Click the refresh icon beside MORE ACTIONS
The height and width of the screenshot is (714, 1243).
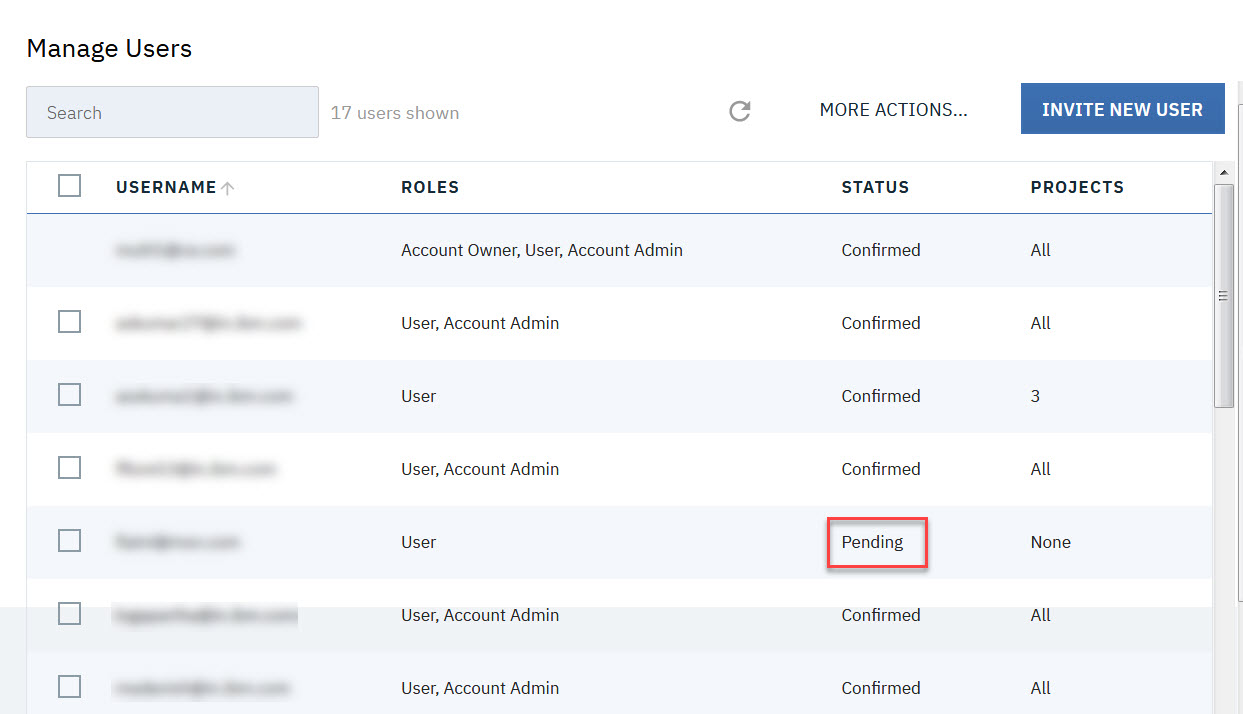[739, 111]
